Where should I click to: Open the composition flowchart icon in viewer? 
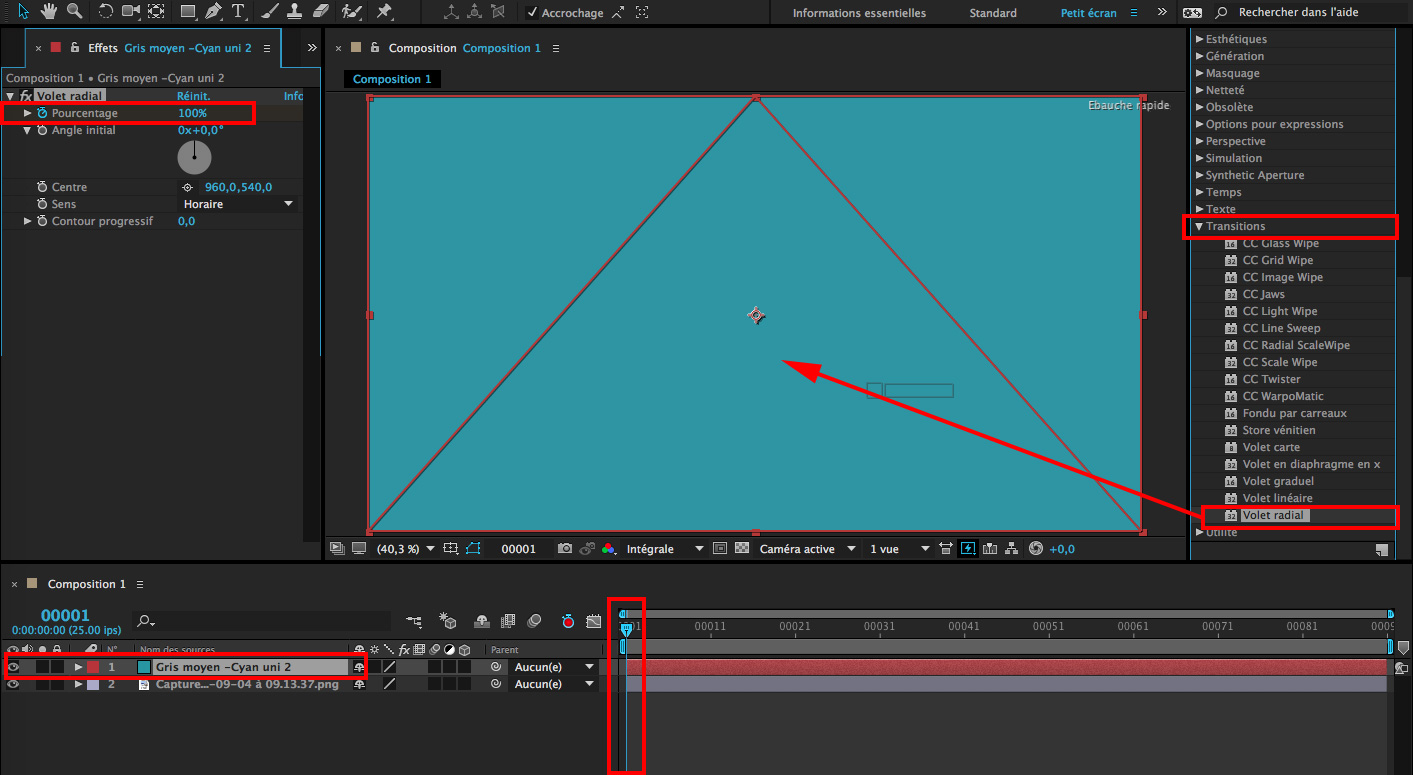[x=1012, y=549]
